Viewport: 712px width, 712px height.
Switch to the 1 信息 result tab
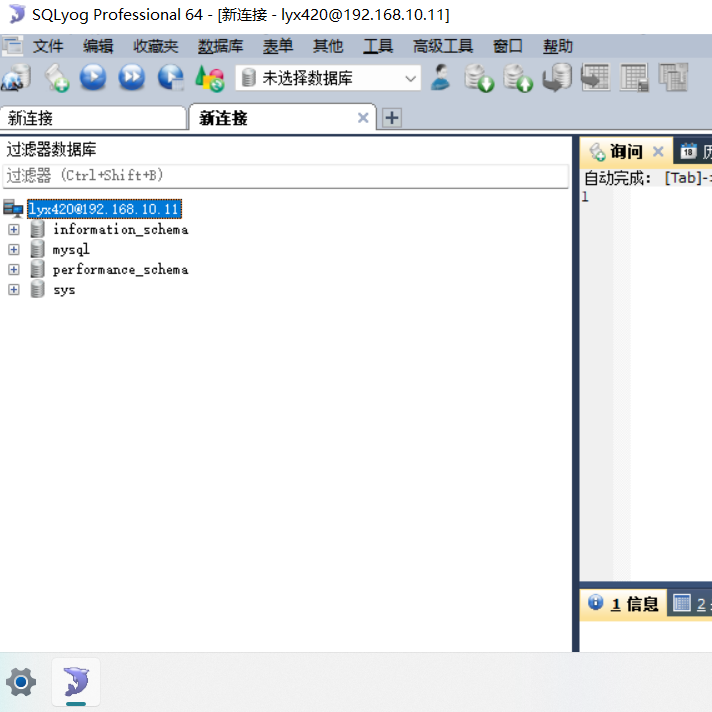click(623, 603)
